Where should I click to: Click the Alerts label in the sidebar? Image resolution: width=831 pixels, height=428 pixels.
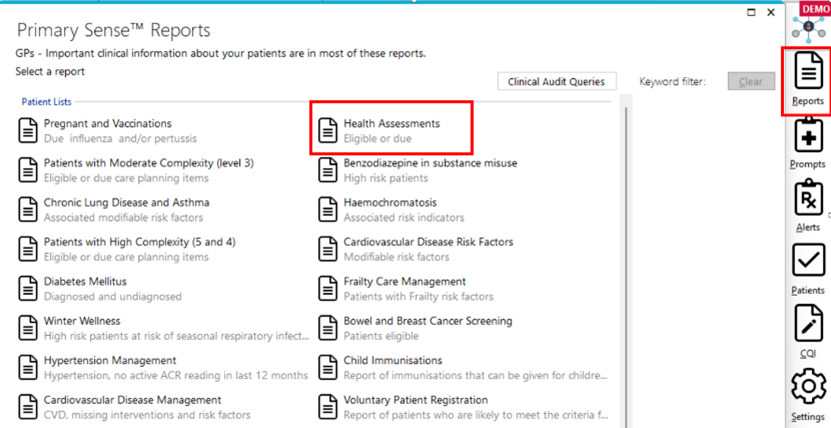(808, 227)
